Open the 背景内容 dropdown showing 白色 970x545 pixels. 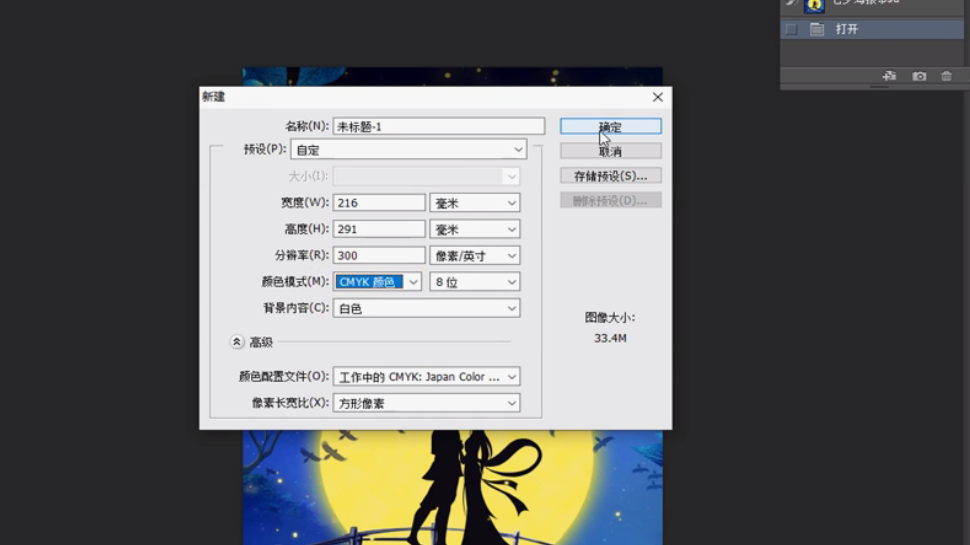click(426, 308)
